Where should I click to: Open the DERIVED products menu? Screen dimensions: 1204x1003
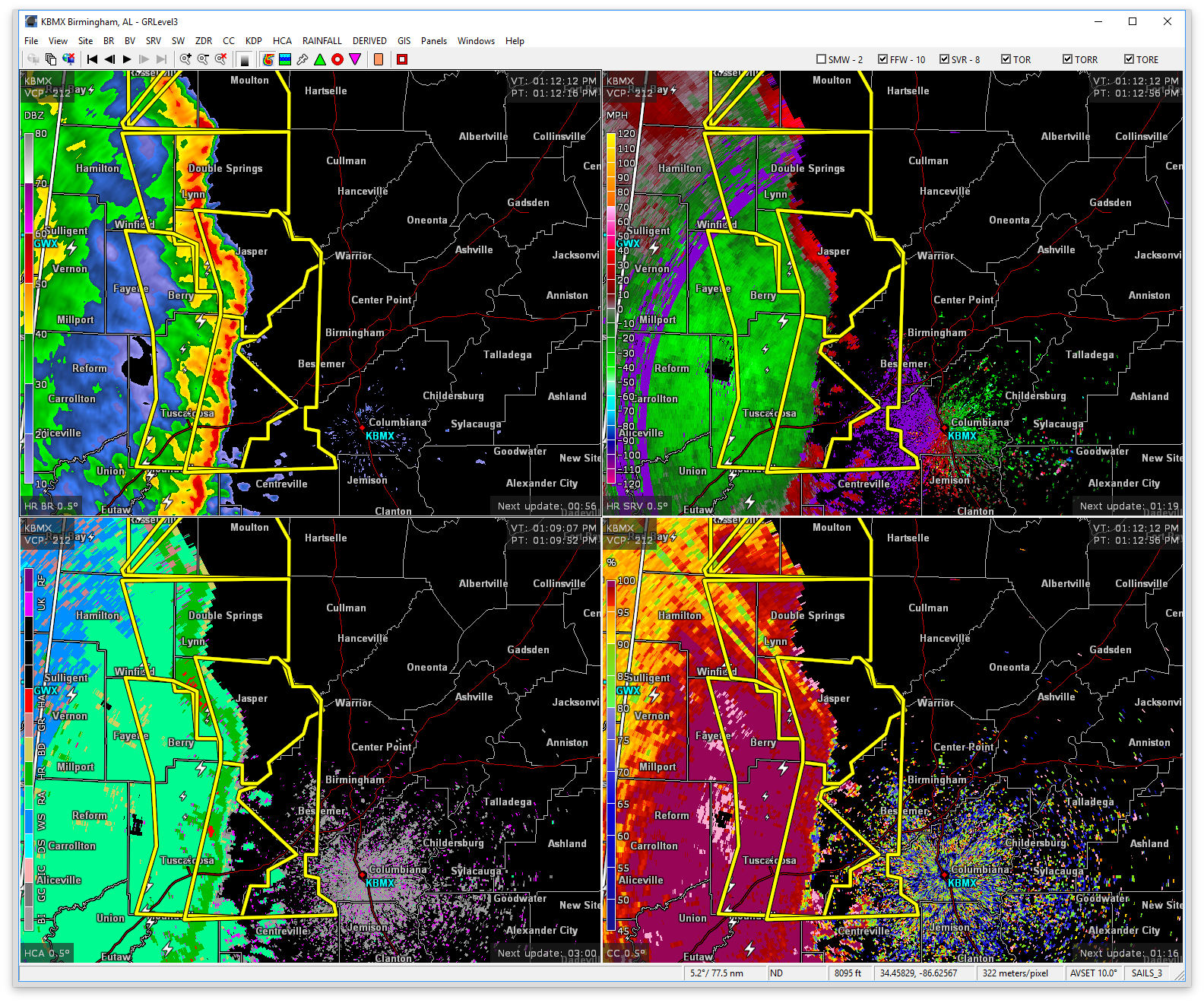(369, 41)
